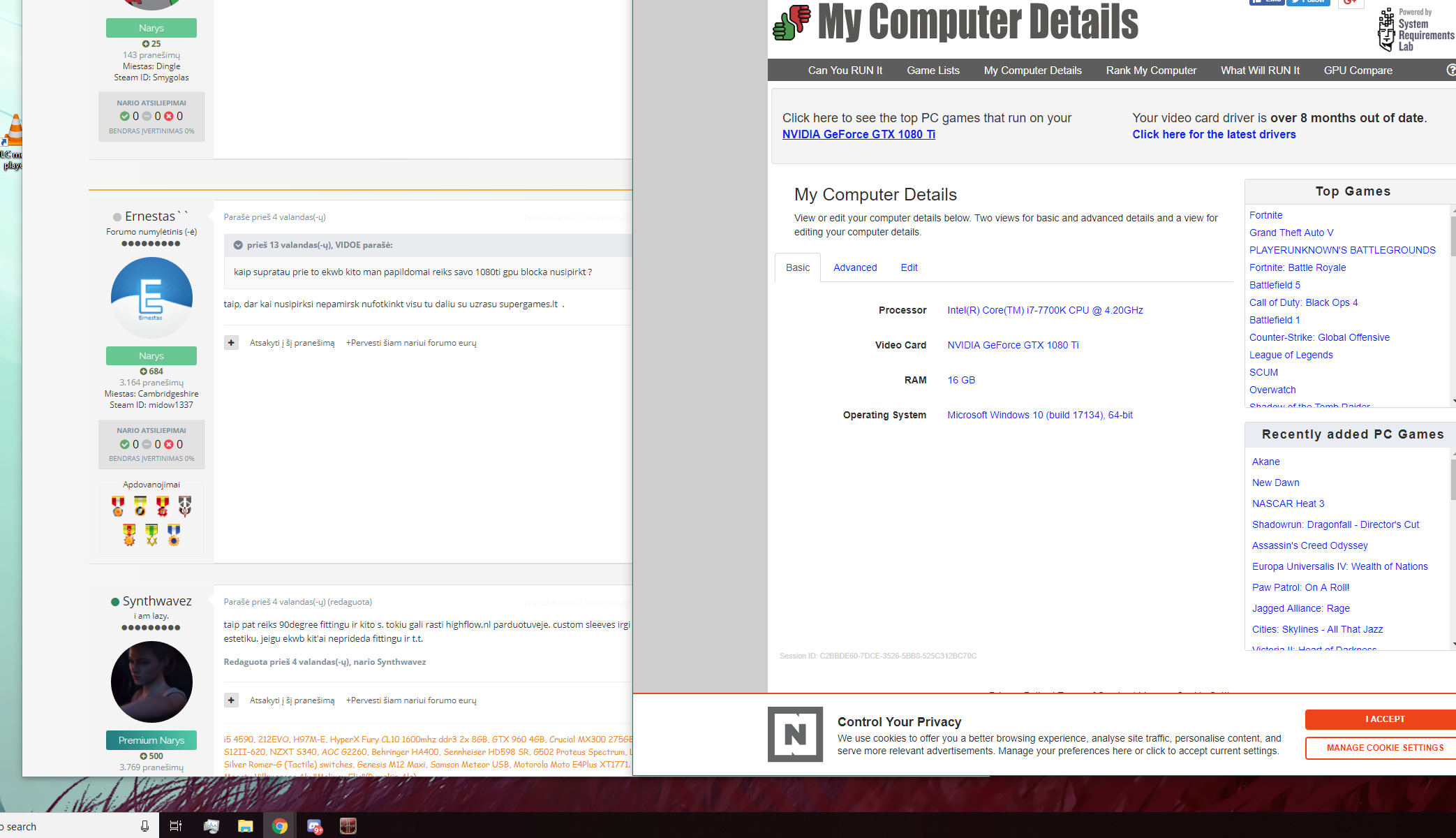Click the blue-ribbon medal award icon
Screen dimensions: 1456x838
(x=174, y=534)
